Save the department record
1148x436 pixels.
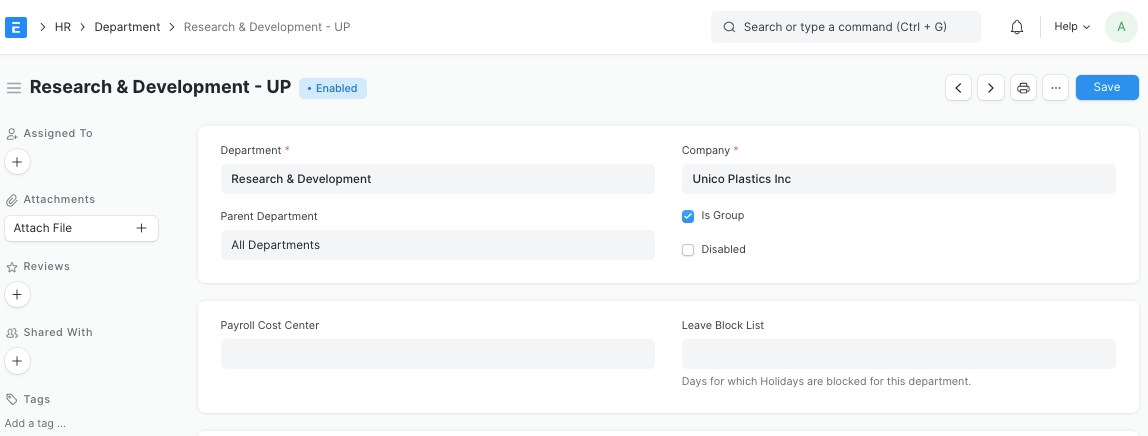[x=1106, y=88]
